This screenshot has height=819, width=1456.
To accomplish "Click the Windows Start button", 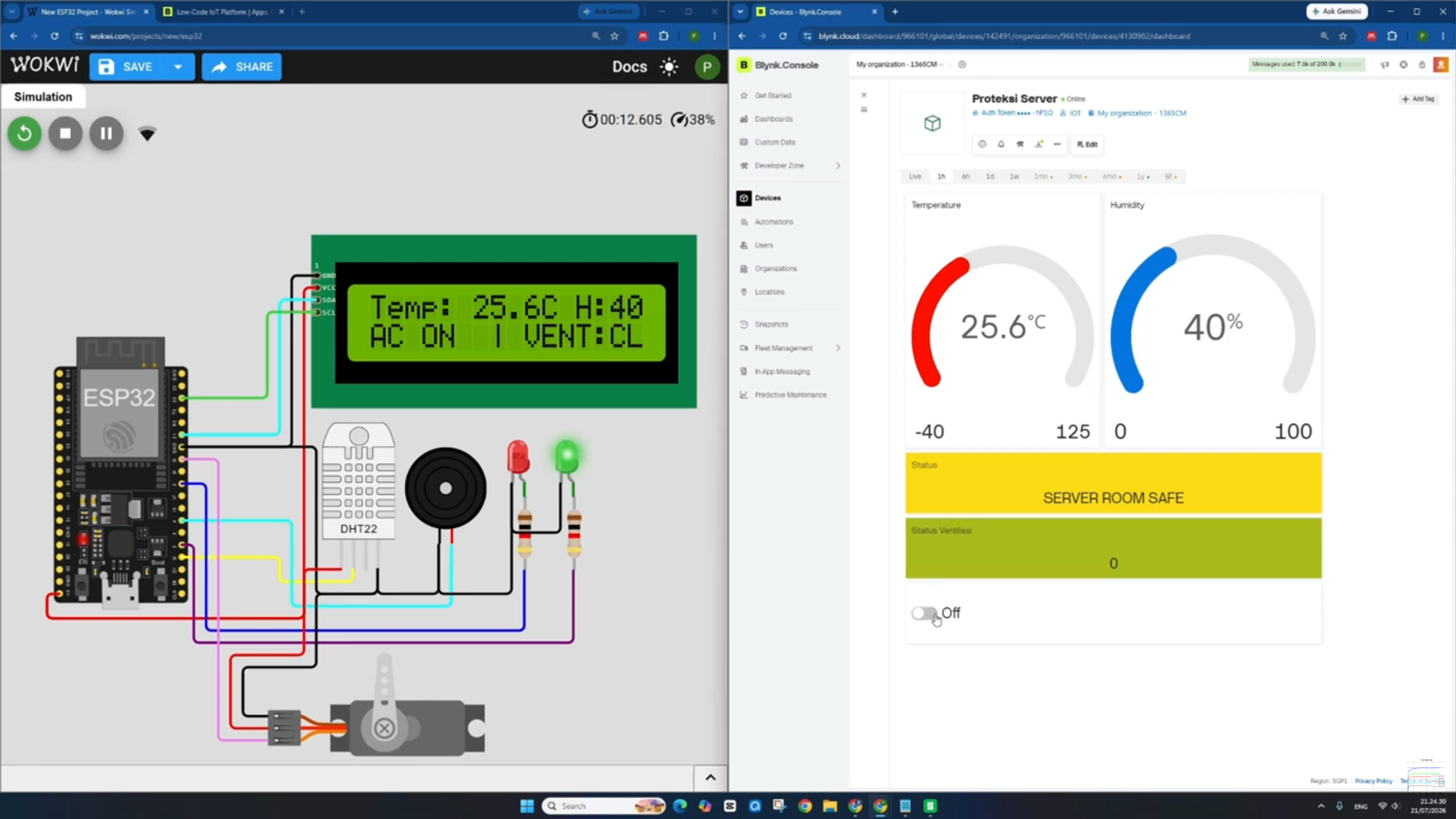I will tap(527, 805).
